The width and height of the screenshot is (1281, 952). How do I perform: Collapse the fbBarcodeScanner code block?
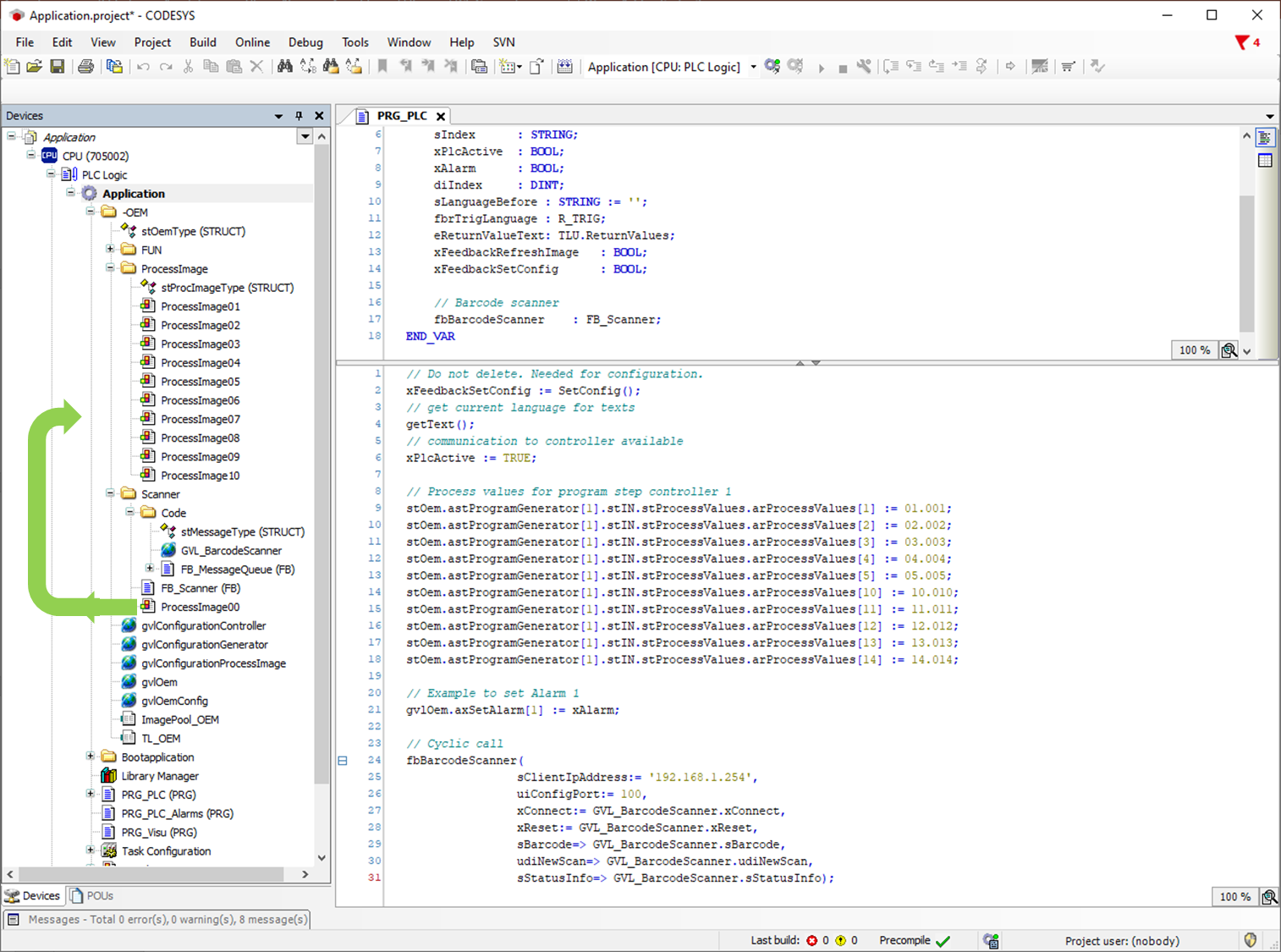(x=343, y=761)
